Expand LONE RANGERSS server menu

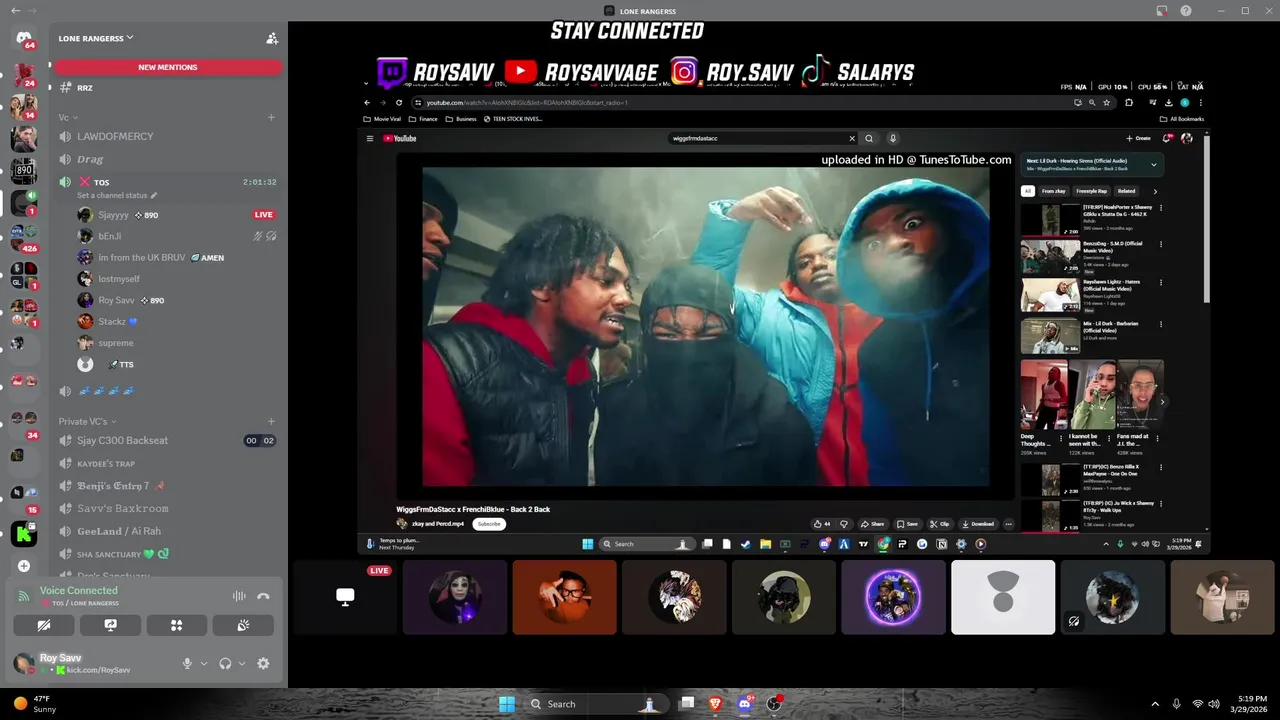(96, 38)
